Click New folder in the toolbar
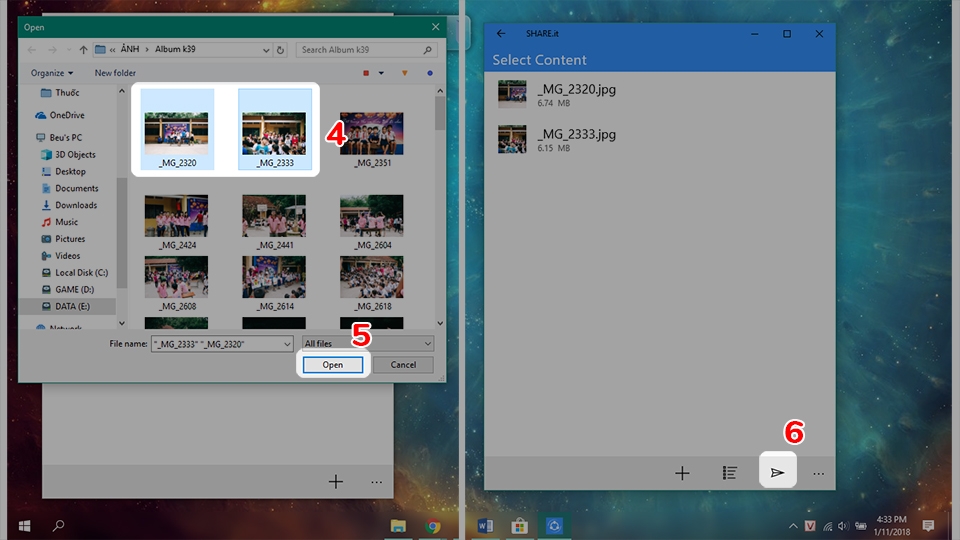This screenshot has width=960, height=540. [115, 73]
